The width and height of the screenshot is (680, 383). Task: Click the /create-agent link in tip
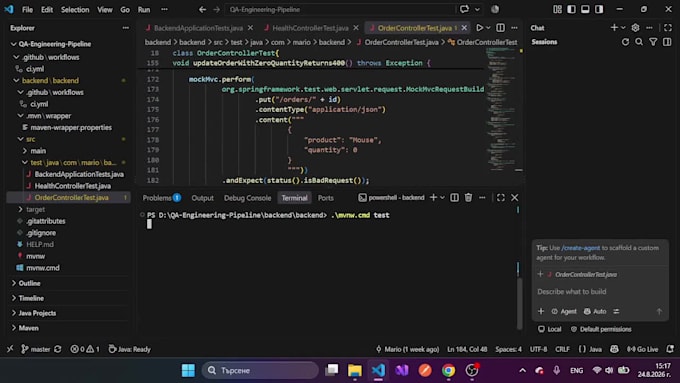[x=581, y=248]
